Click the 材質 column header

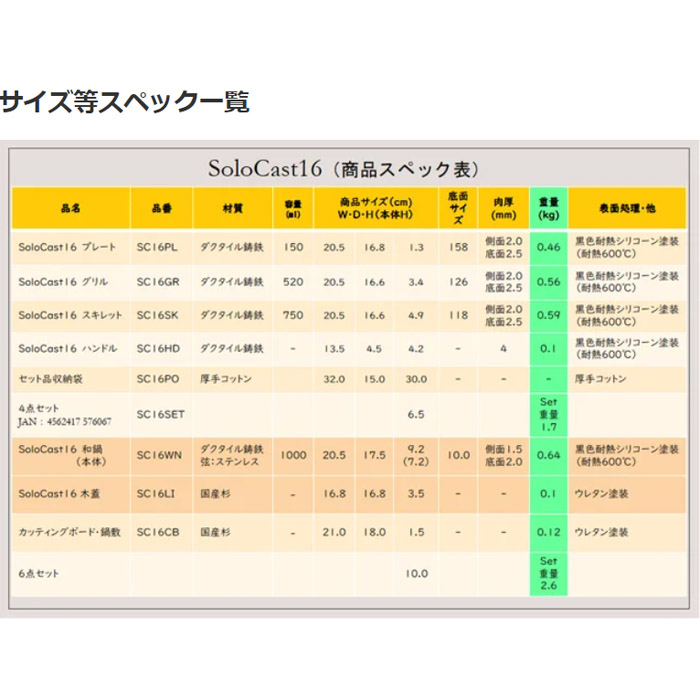click(x=233, y=208)
